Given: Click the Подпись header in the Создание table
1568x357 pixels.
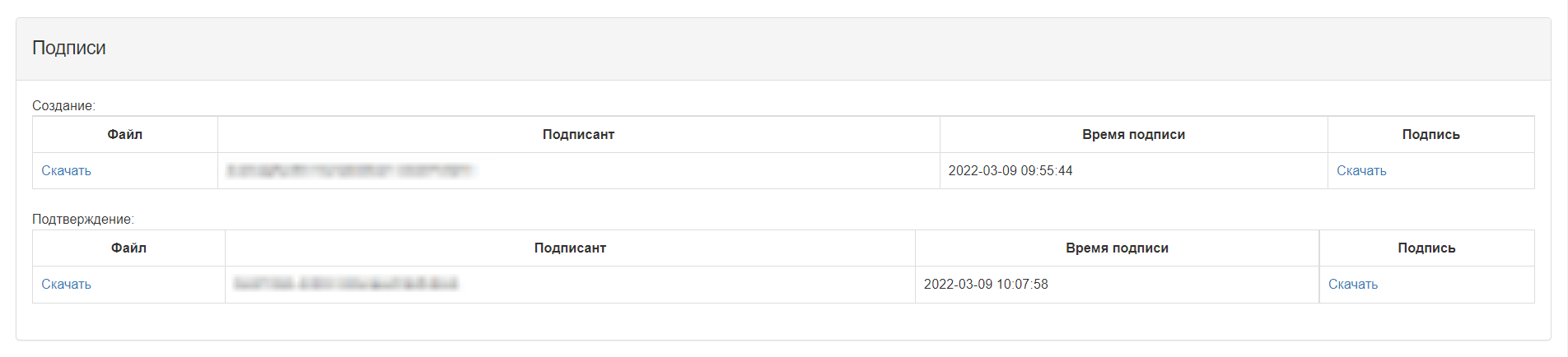Looking at the screenshot, I should coord(1430,134).
